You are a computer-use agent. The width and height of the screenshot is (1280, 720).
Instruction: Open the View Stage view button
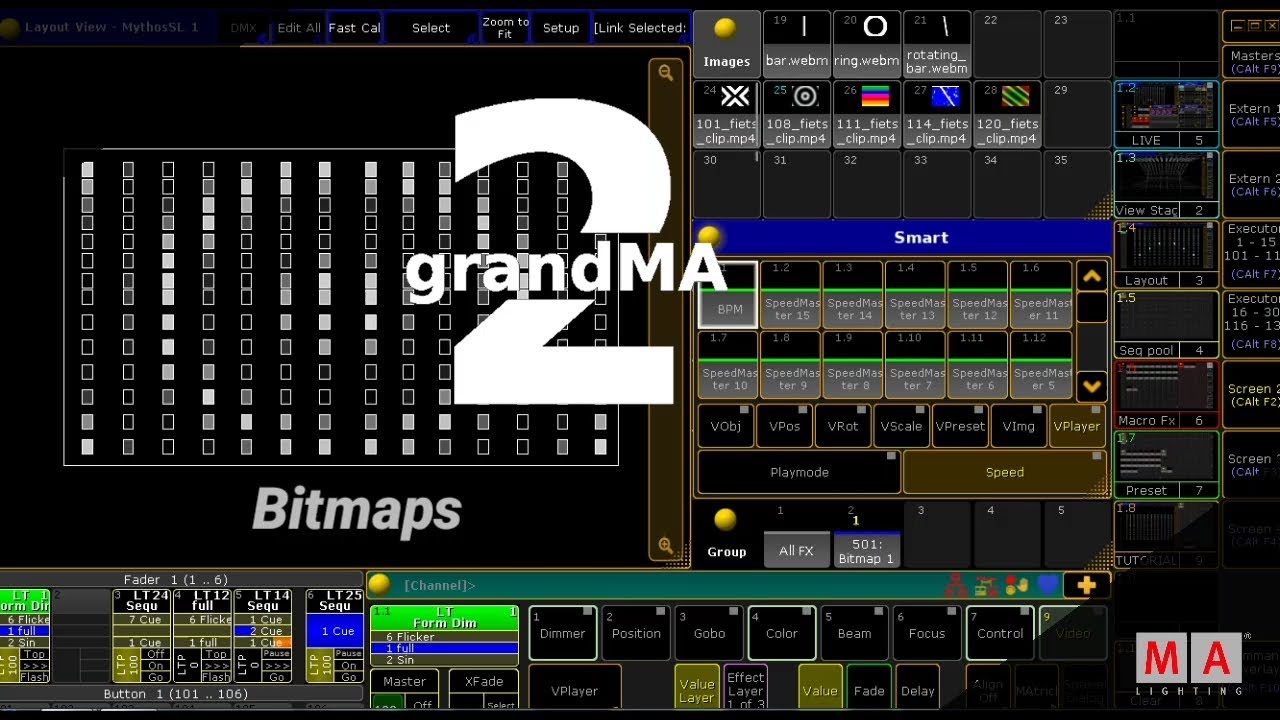tap(1166, 184)
